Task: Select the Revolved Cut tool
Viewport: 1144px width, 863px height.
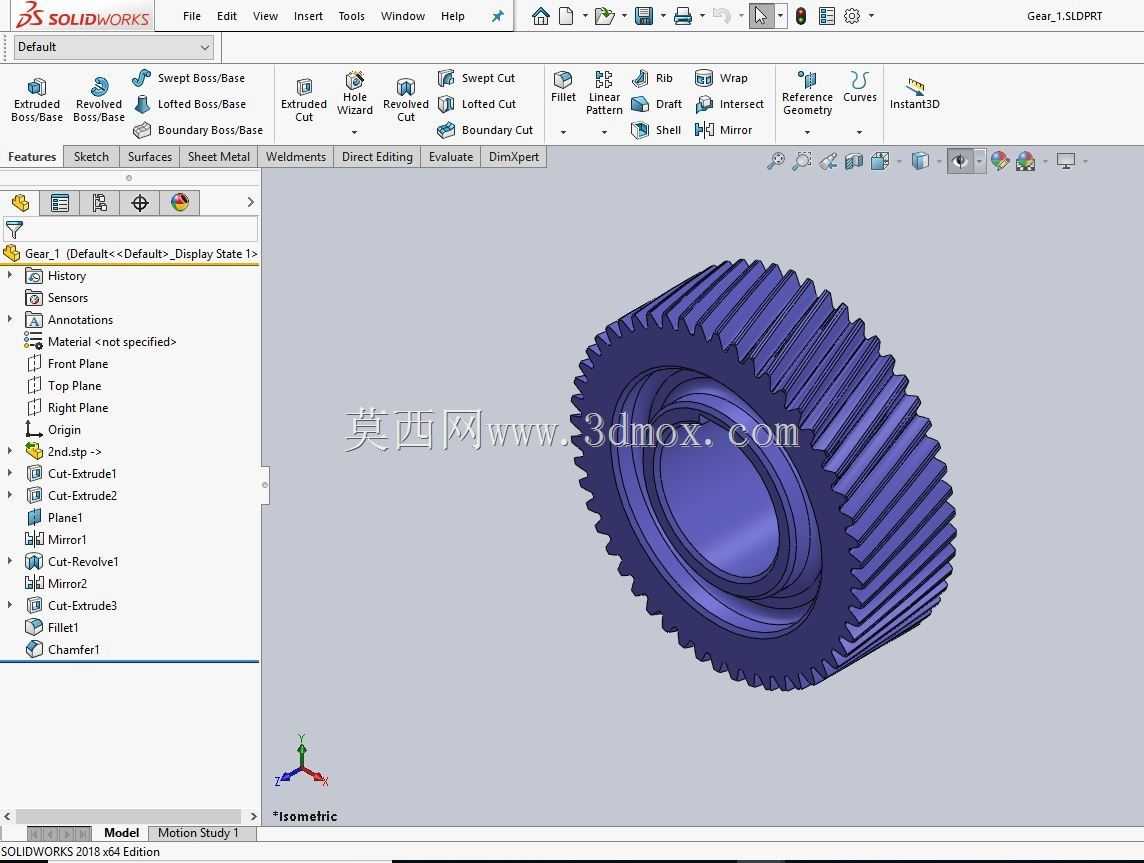Action: [406, 99]
